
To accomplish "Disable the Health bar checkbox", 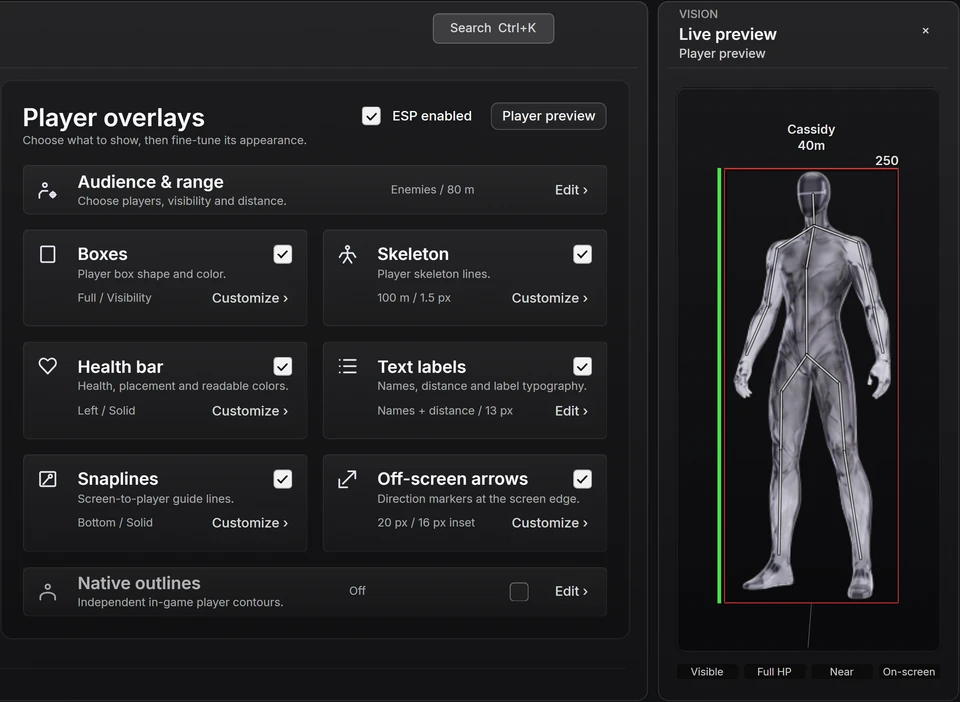I will (x=283, y=366).
